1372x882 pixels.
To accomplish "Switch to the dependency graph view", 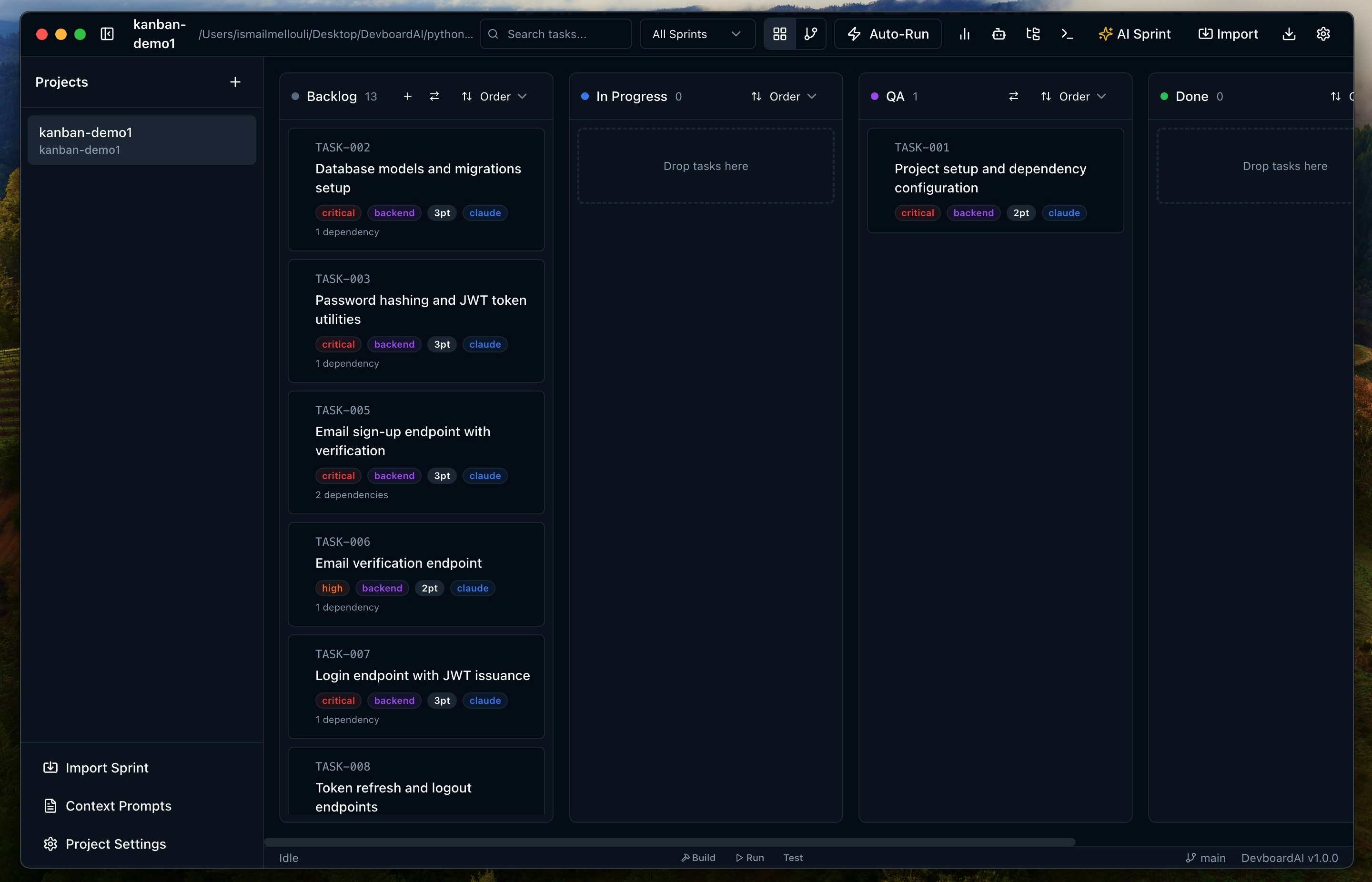I will pos(812,34).
